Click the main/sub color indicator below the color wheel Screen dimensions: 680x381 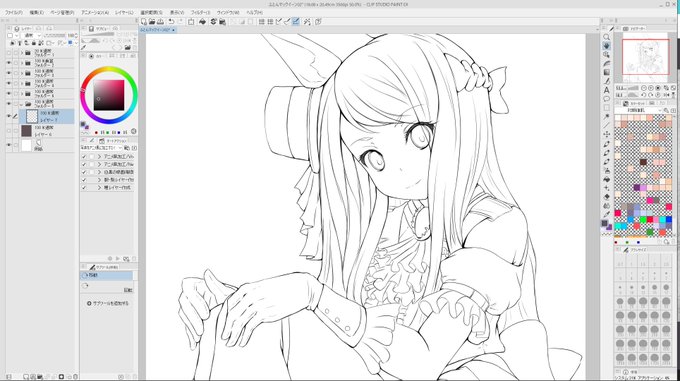(84, 126)
